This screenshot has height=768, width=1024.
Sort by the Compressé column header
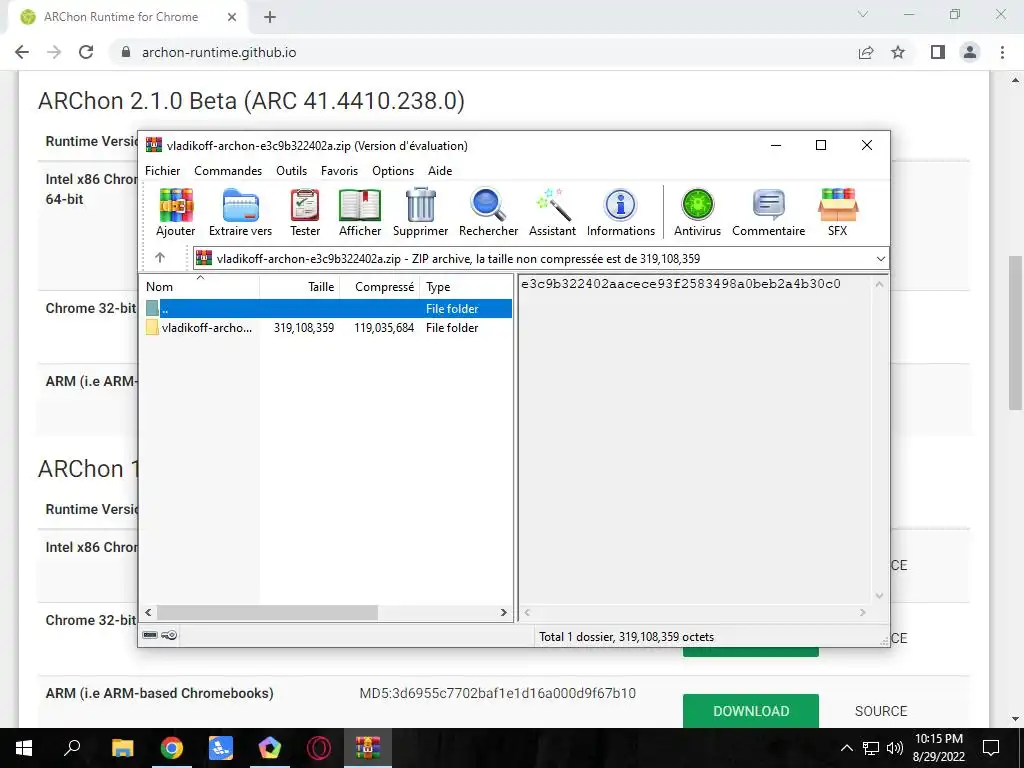380,287
